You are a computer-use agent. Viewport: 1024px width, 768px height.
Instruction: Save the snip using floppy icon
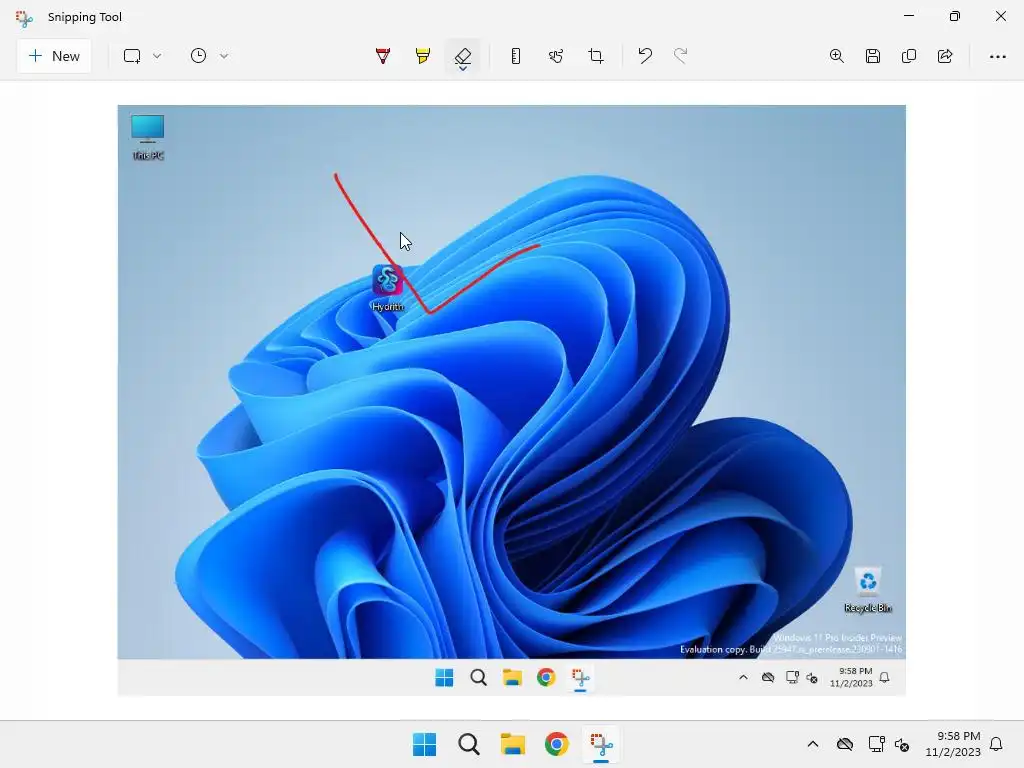pos(873,56)
